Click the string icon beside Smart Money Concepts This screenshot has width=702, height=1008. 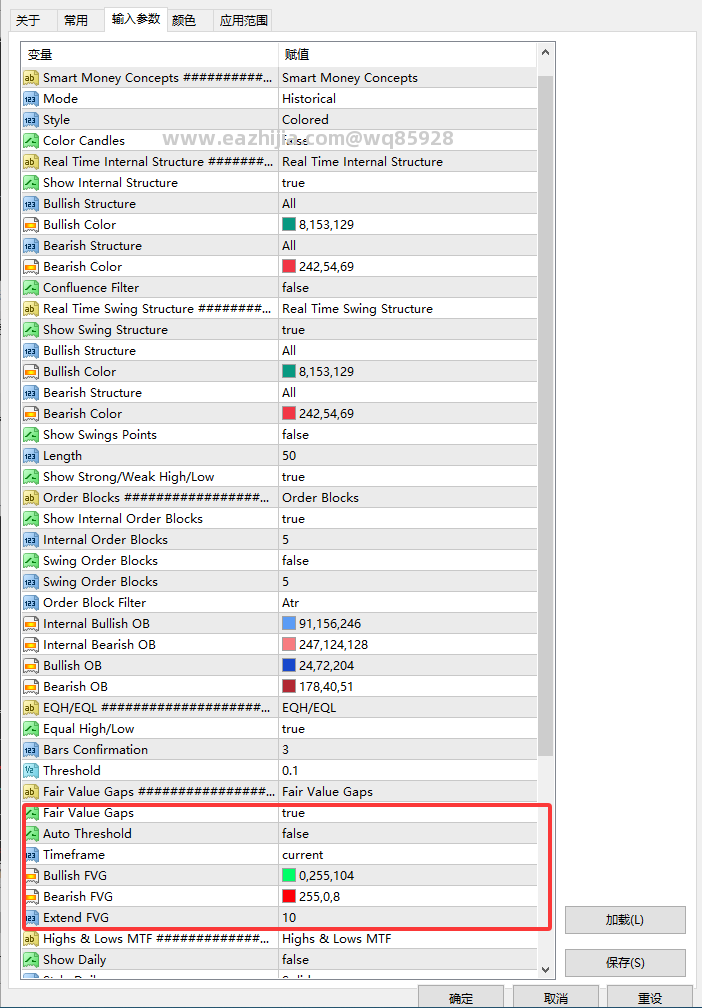click(31, 78)
